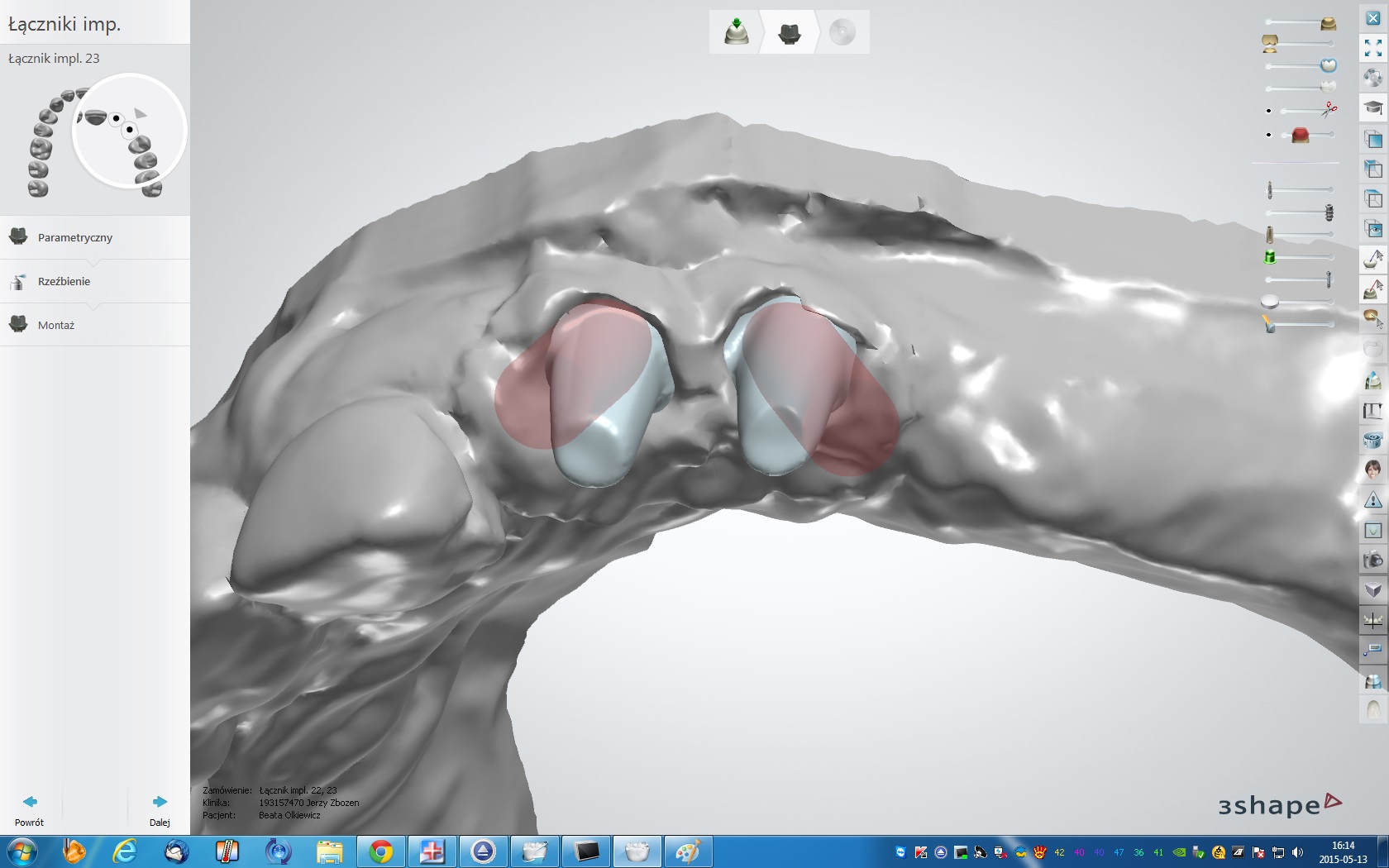The width and height of the screenshot is (1389, 868).
Task: Expand the Rzeźbienie sculpting step
Action: coord(64,281)
